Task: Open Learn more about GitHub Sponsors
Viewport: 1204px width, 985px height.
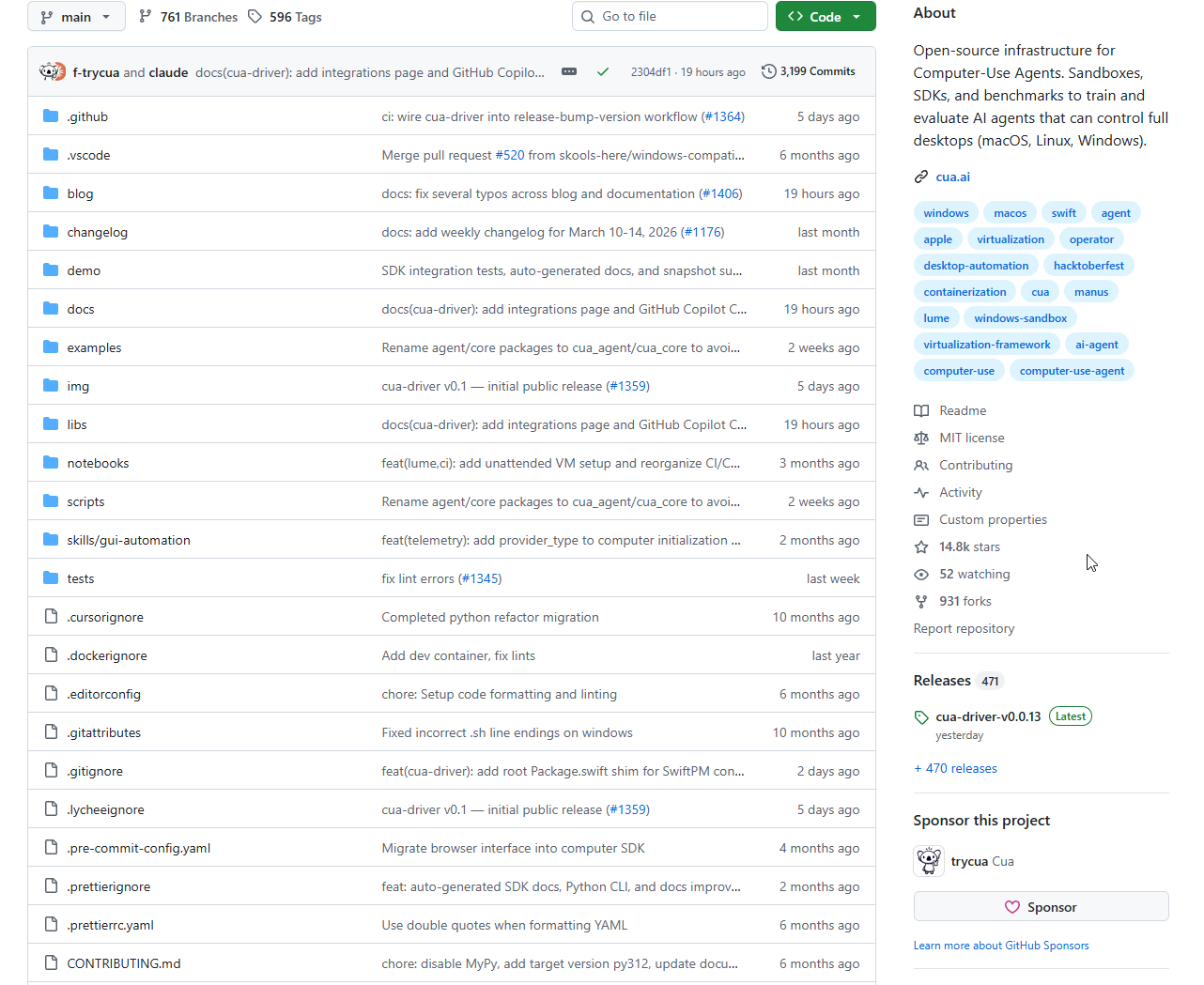Action: 1001,946
